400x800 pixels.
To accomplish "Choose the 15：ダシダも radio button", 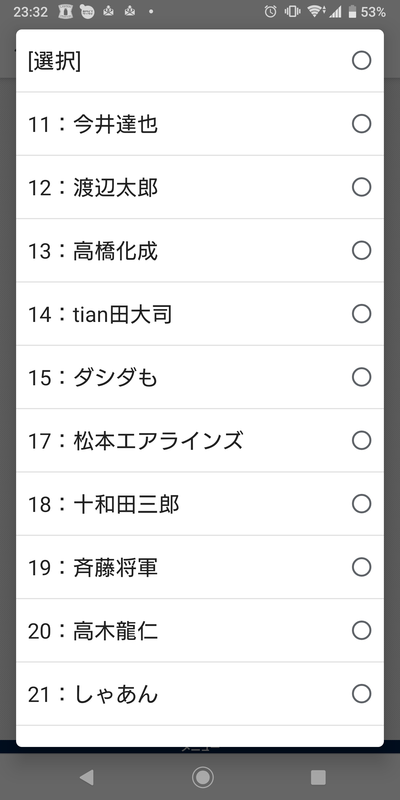I will pyautogui.click(x=361, y=377).
